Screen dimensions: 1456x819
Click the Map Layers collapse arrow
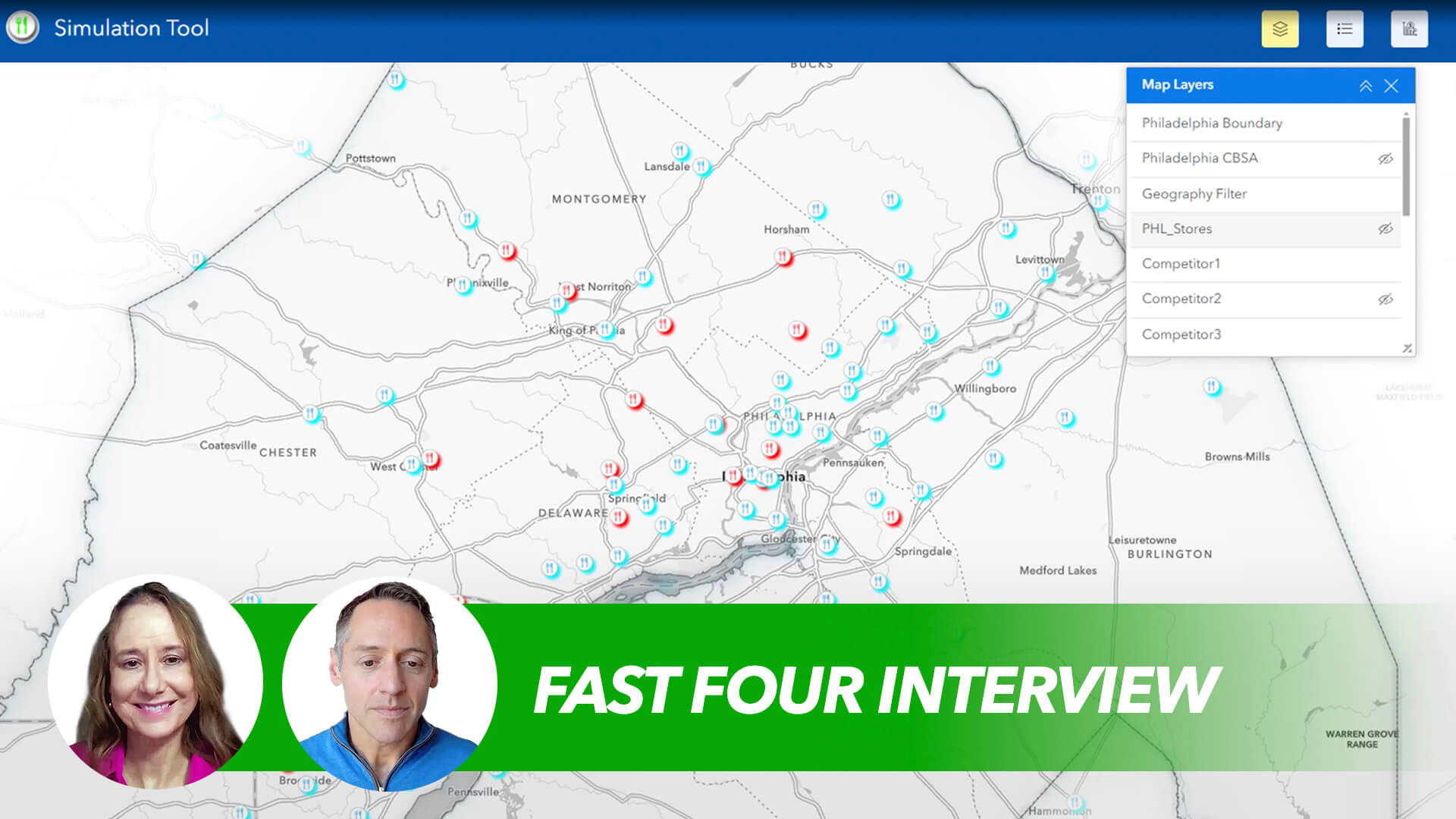(x=1365, y=85)
